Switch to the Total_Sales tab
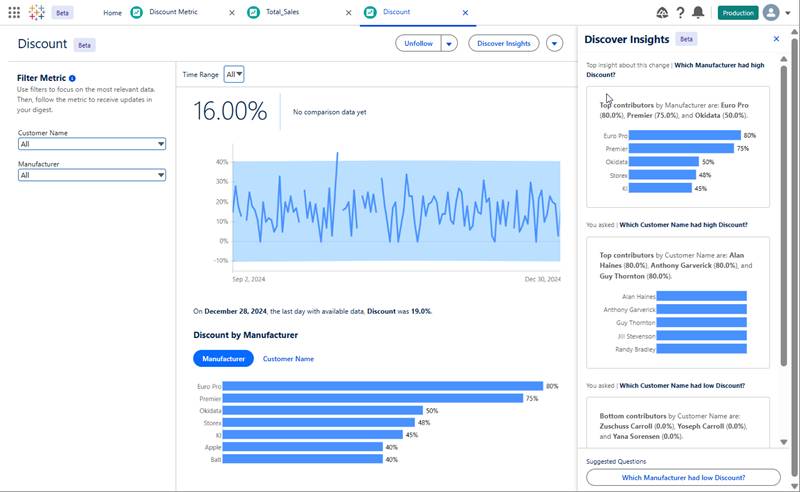The height and width of the screenshot is (492, 800). coord(283,12)
